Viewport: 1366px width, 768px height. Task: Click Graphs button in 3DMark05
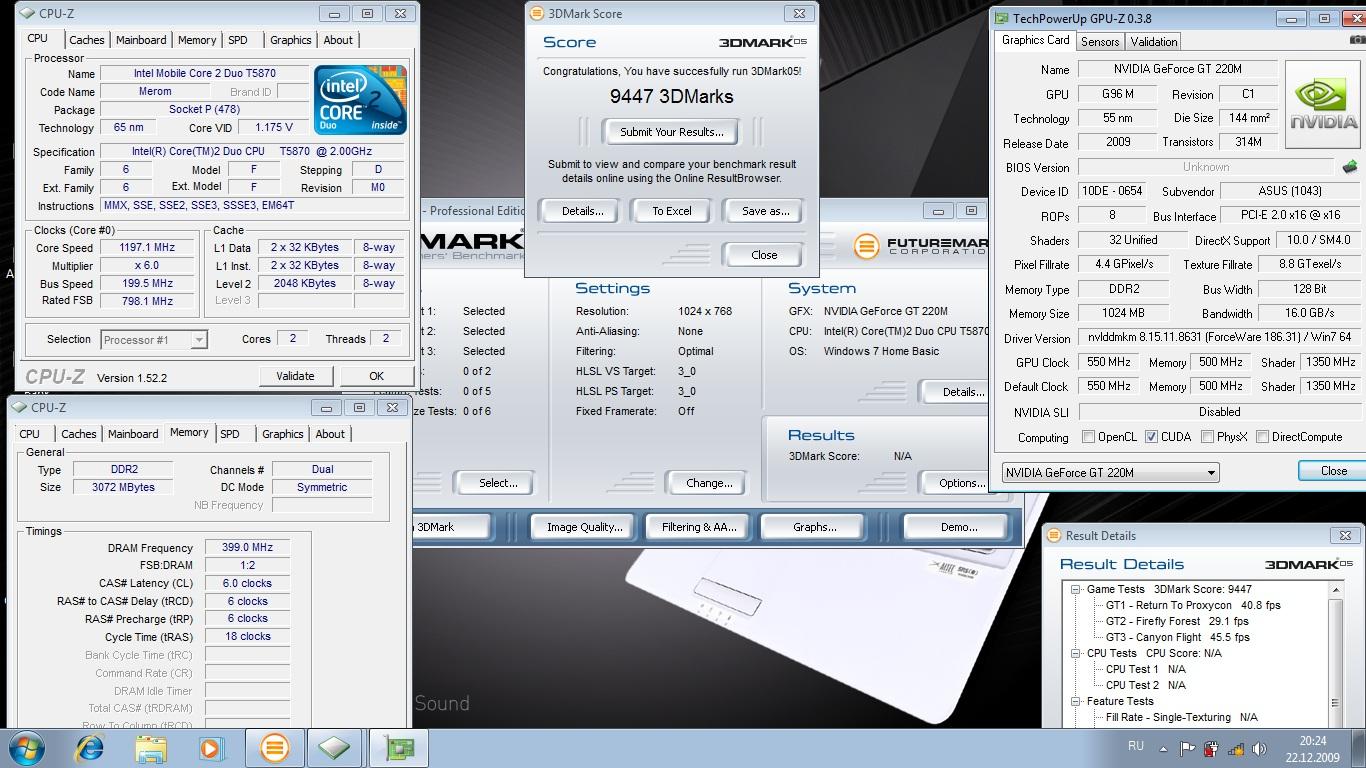click(x=814, y=527)
